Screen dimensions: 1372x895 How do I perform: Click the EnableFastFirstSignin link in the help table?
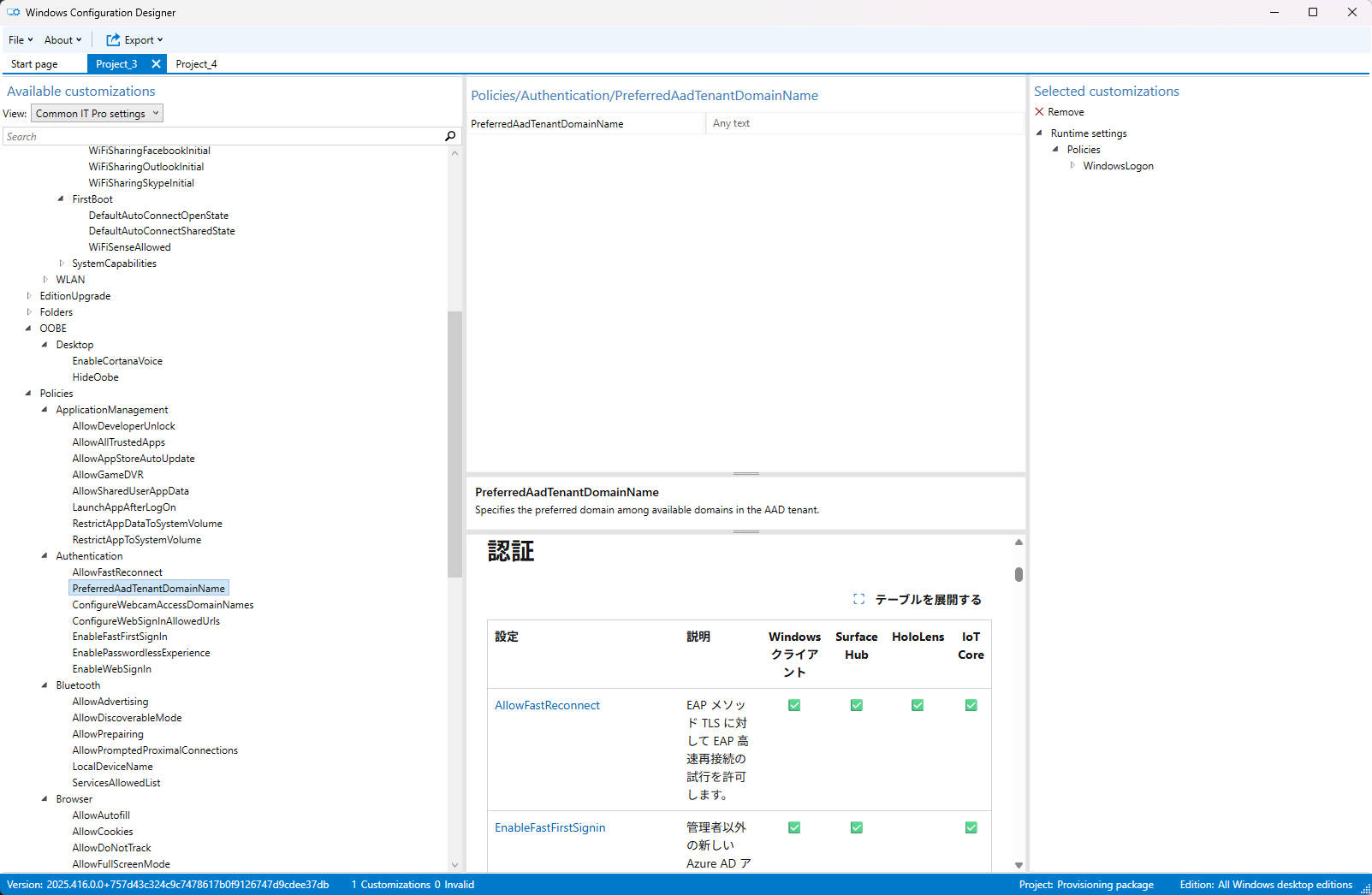[550, 827]
